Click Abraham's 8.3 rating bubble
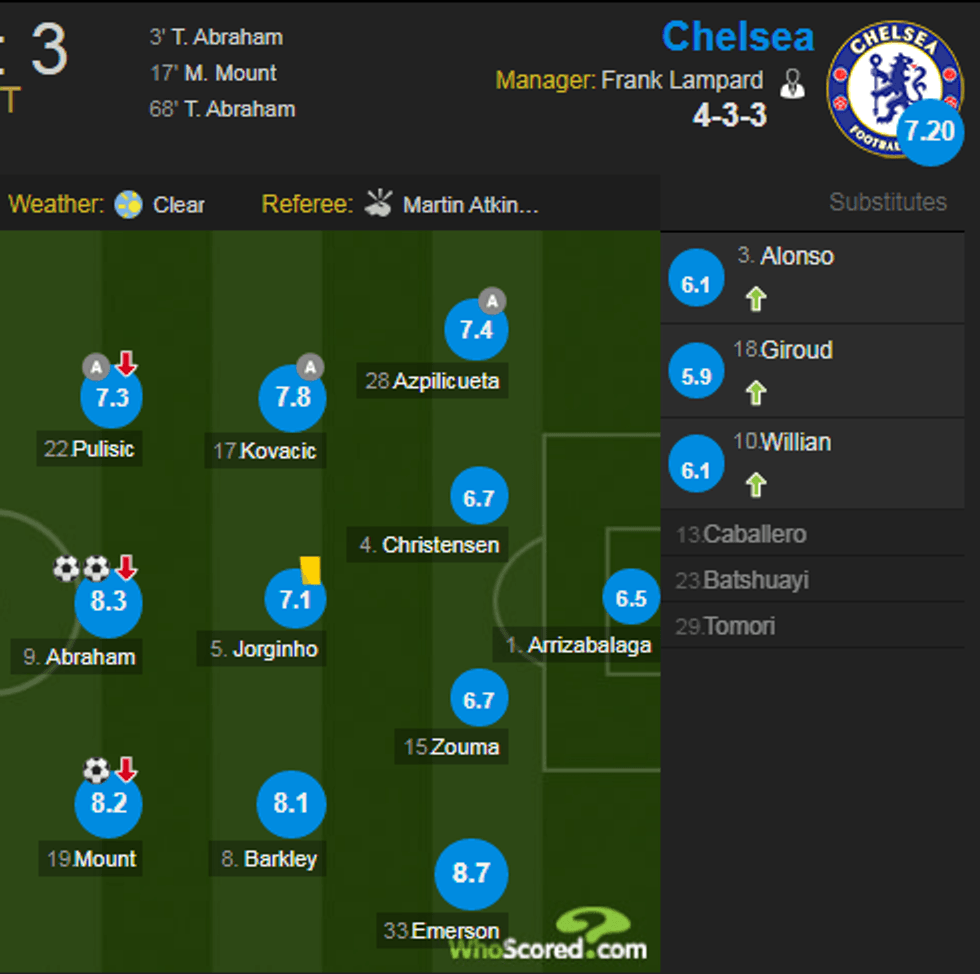This screenshot has height=974, width=980. pos(109,602)
